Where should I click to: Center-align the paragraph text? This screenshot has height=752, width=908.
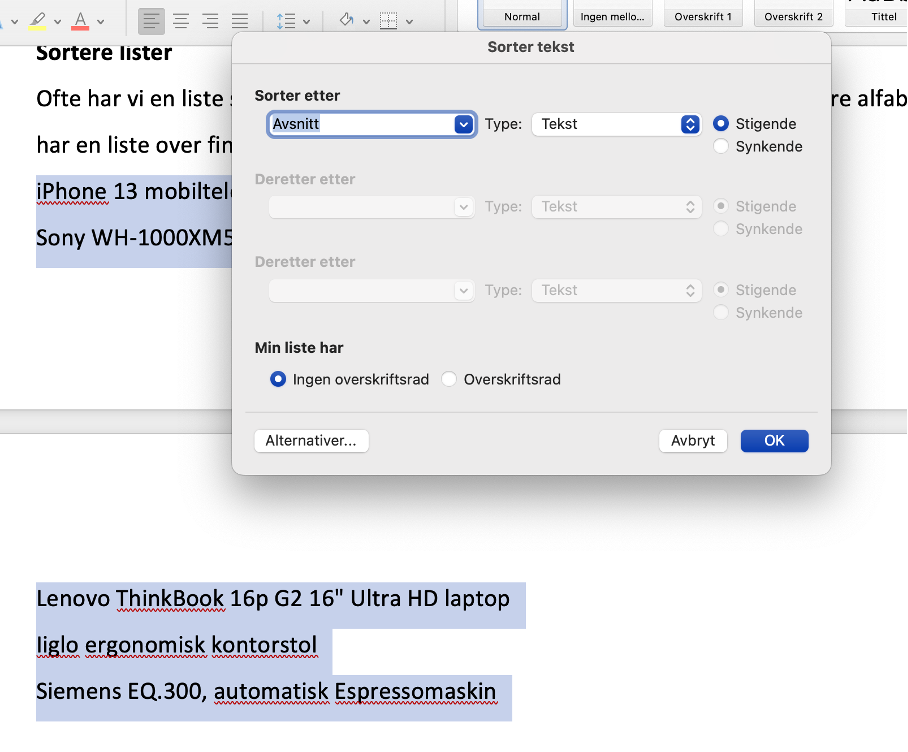(181, 17)
